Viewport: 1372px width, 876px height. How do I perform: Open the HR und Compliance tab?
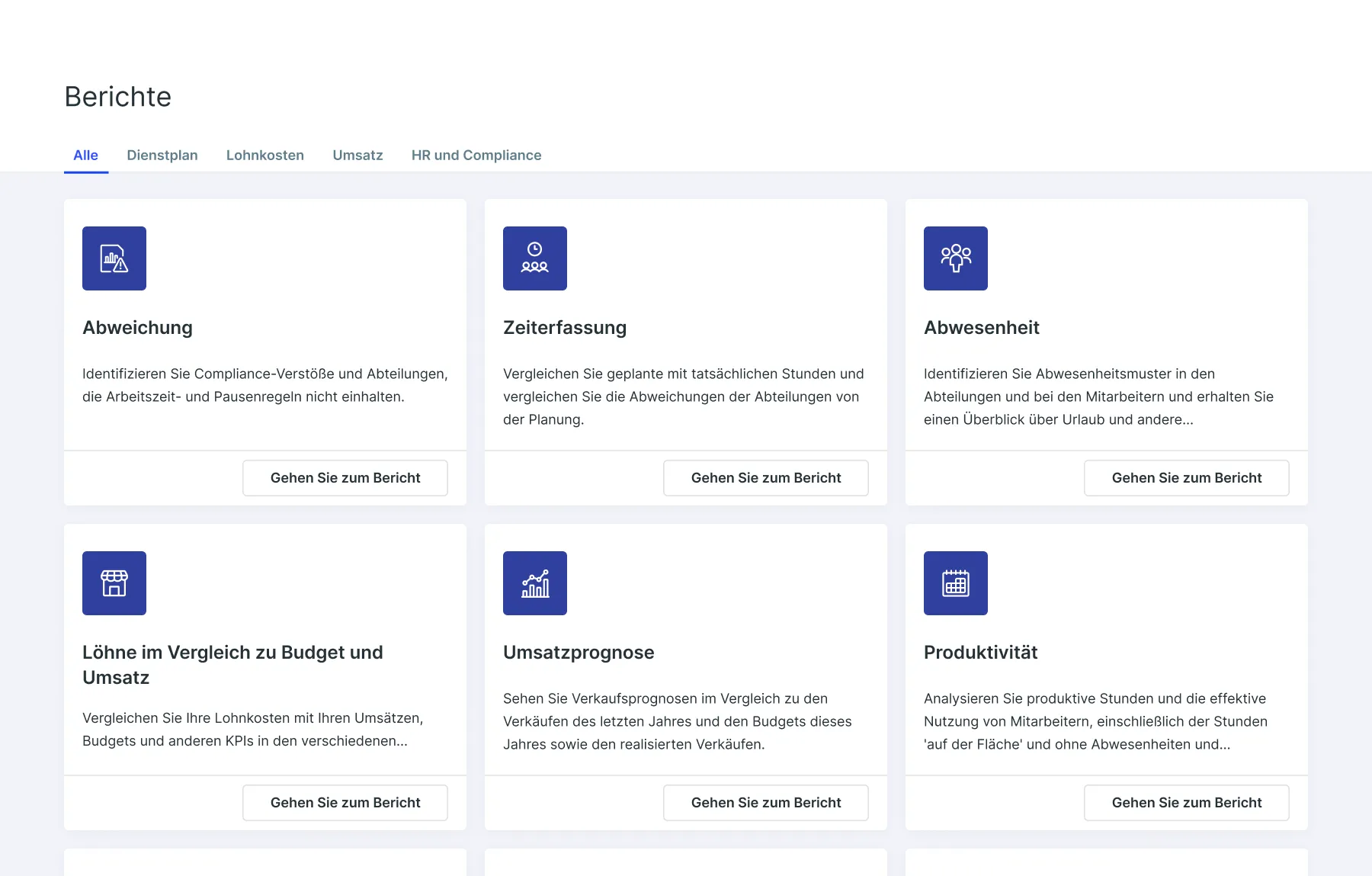tap(476, 156)
